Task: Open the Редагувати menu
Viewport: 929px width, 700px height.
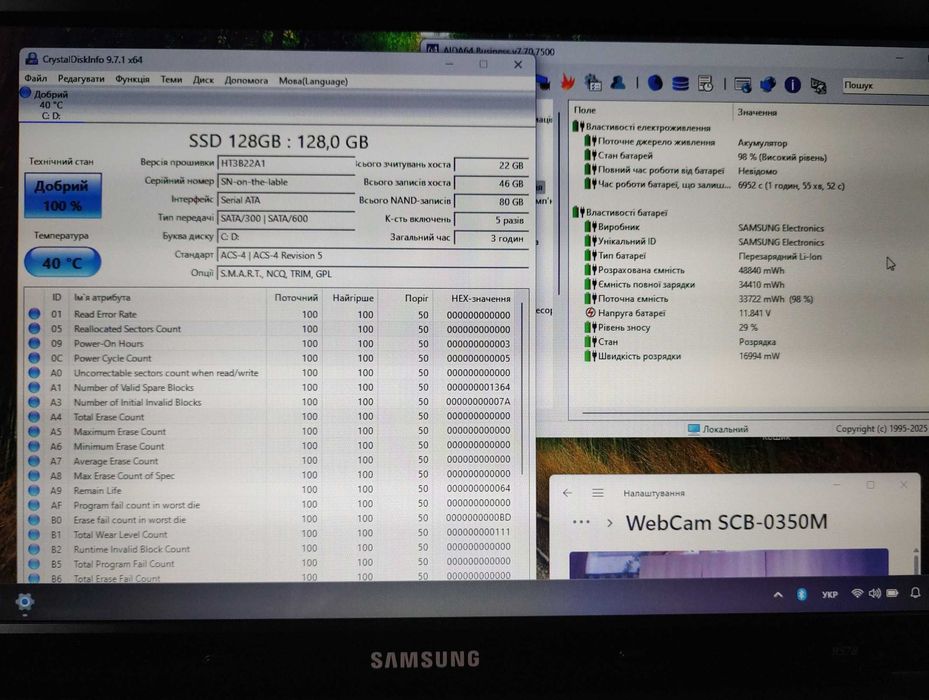Action: point(81,79)
